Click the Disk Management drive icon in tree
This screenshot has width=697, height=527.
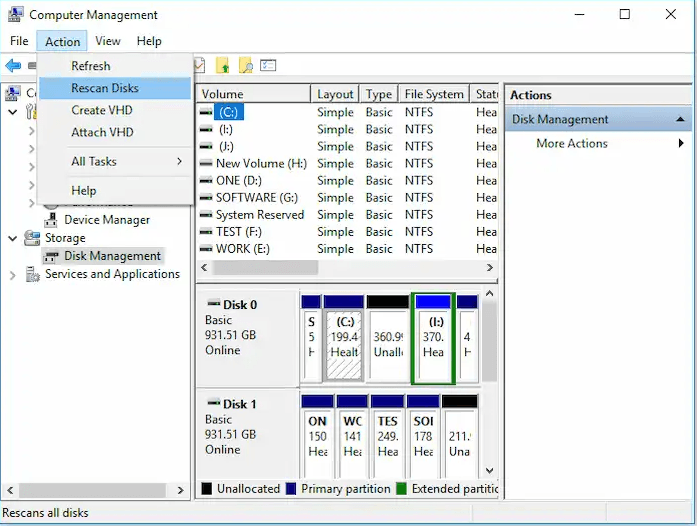52,256
